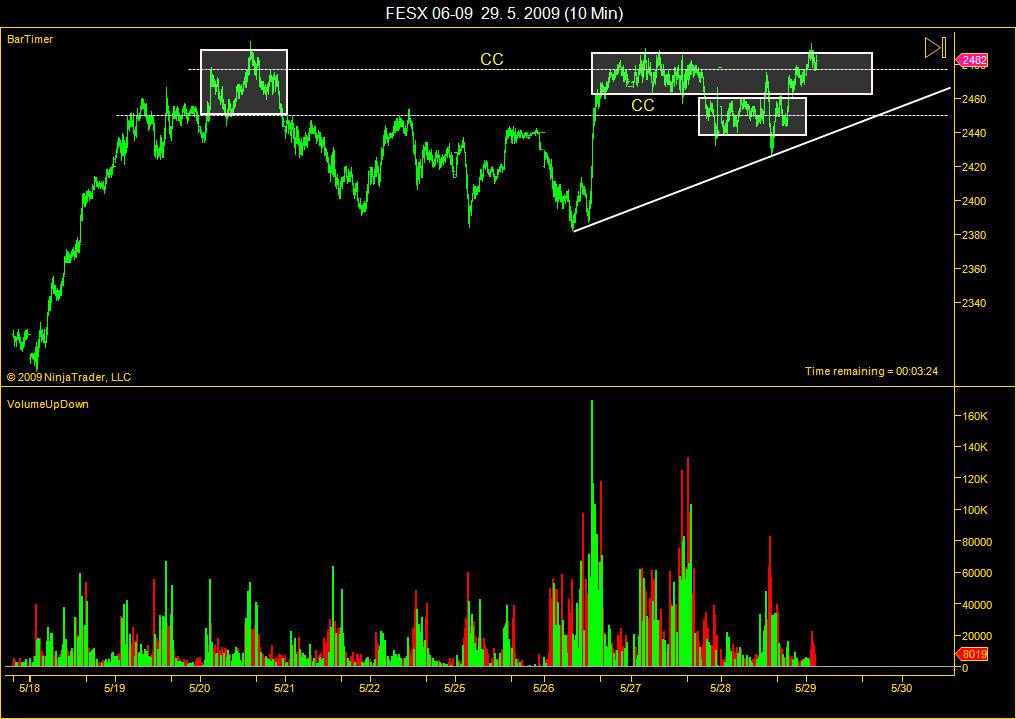1016x719 pixels.
Task: Select the upper CC label
Action: [492, 59]
